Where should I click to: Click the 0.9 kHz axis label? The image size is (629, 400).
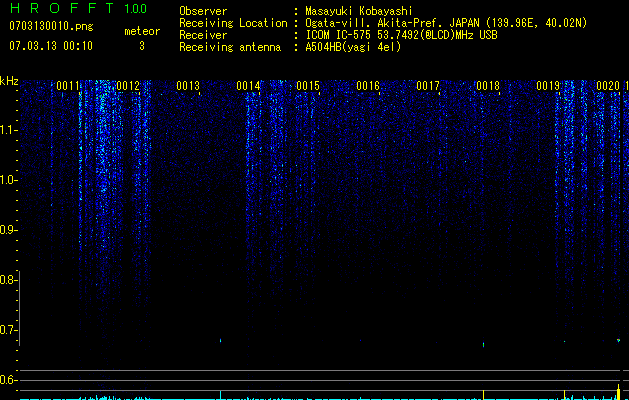point(8,230)
